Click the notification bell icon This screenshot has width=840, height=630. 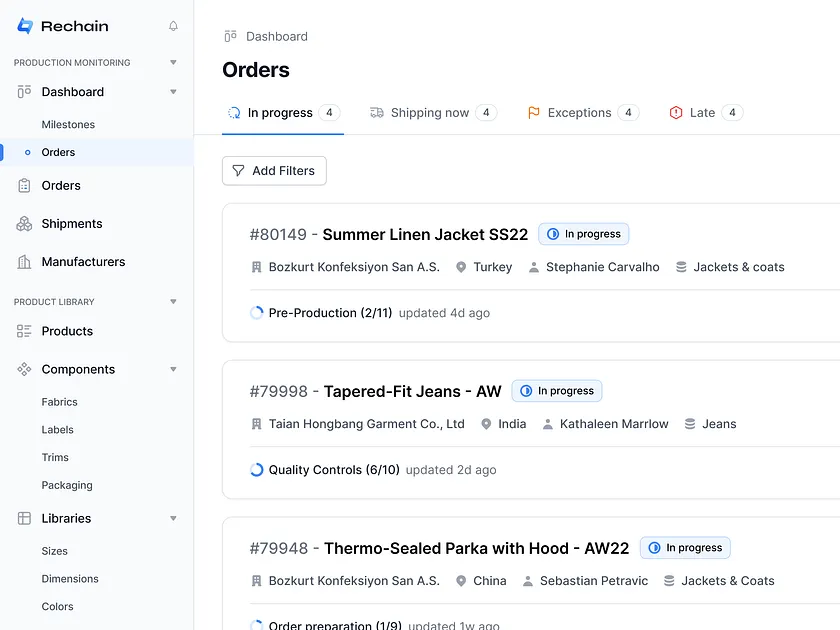pos(173,26)
